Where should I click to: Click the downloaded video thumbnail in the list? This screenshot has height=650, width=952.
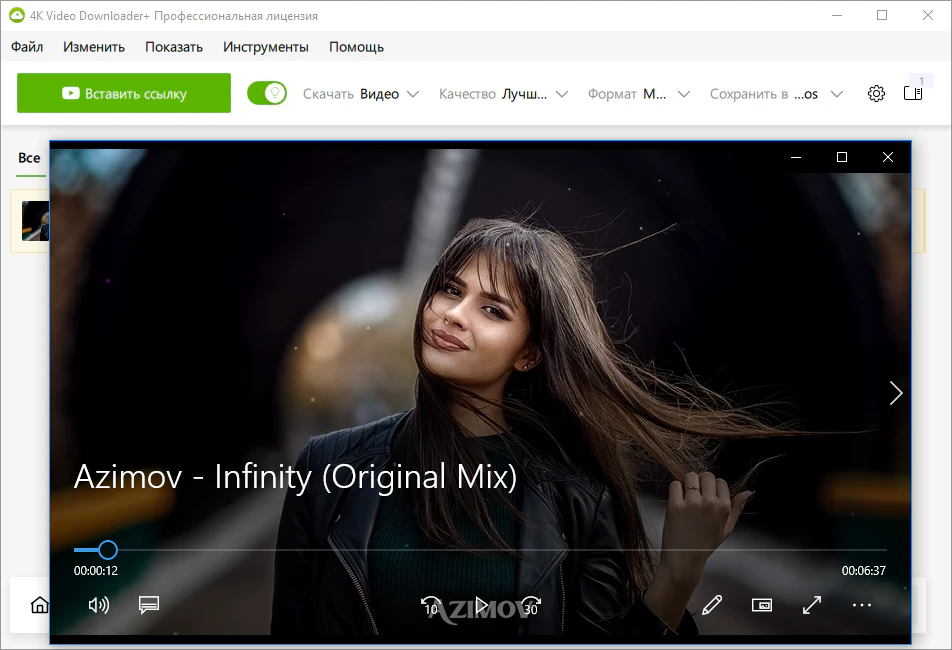[35, 221]
